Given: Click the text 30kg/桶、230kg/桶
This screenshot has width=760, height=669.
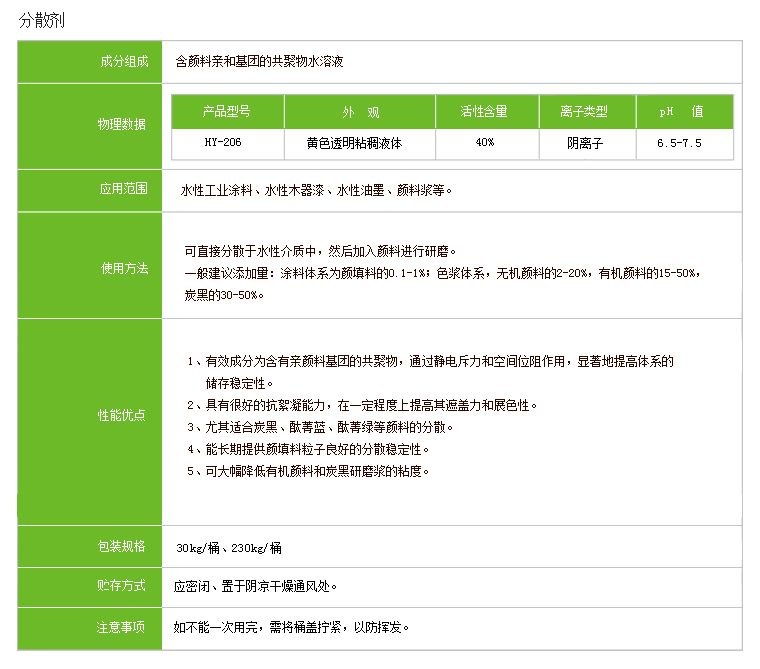Looking at the screenshot, I should (229, 548).
